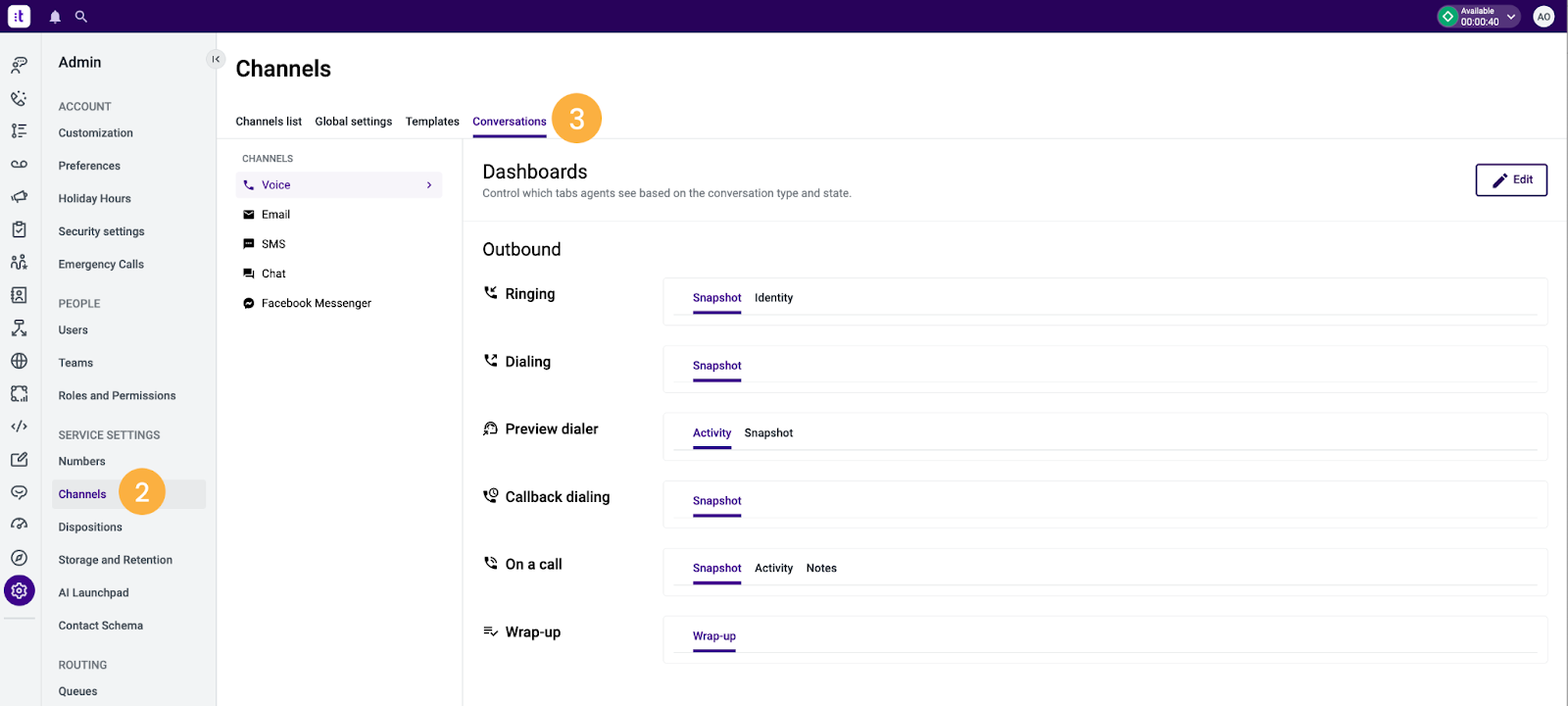Open the flow routing icon in left rail
The image size is (1568, 706).
tap(19, 328)
